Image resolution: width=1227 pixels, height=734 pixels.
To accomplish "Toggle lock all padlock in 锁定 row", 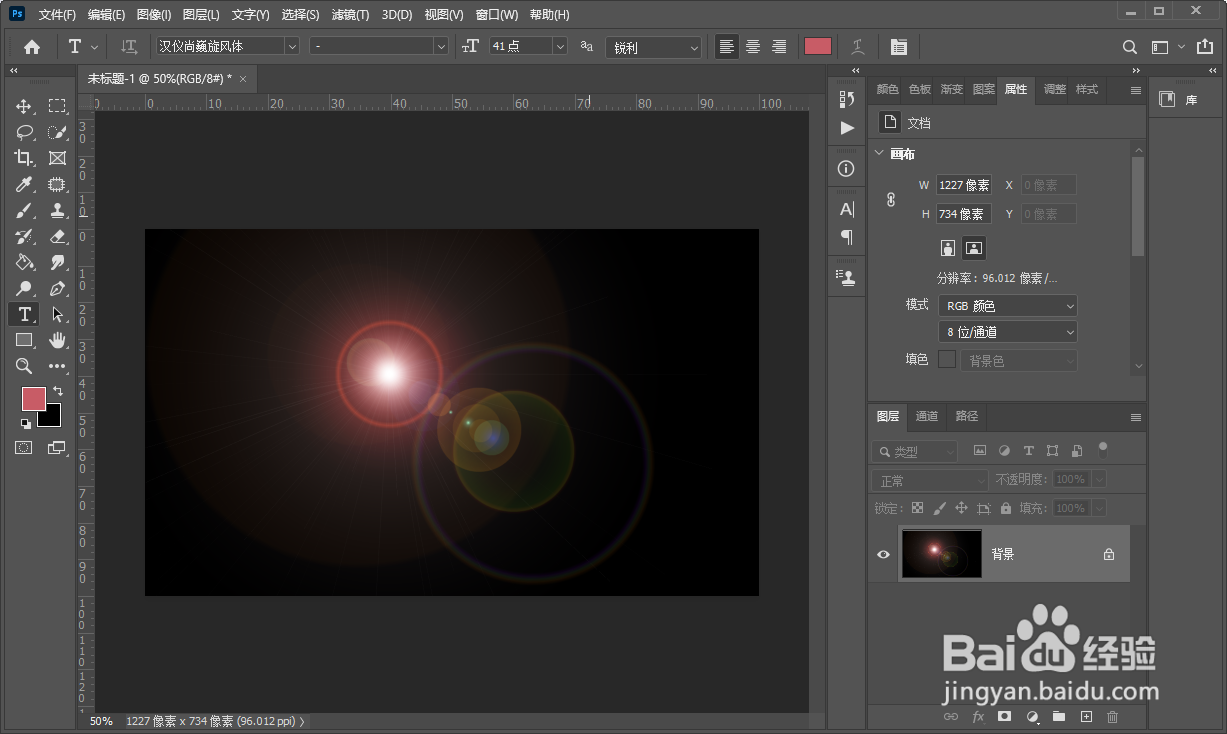I will click(x=1006, y=508).
